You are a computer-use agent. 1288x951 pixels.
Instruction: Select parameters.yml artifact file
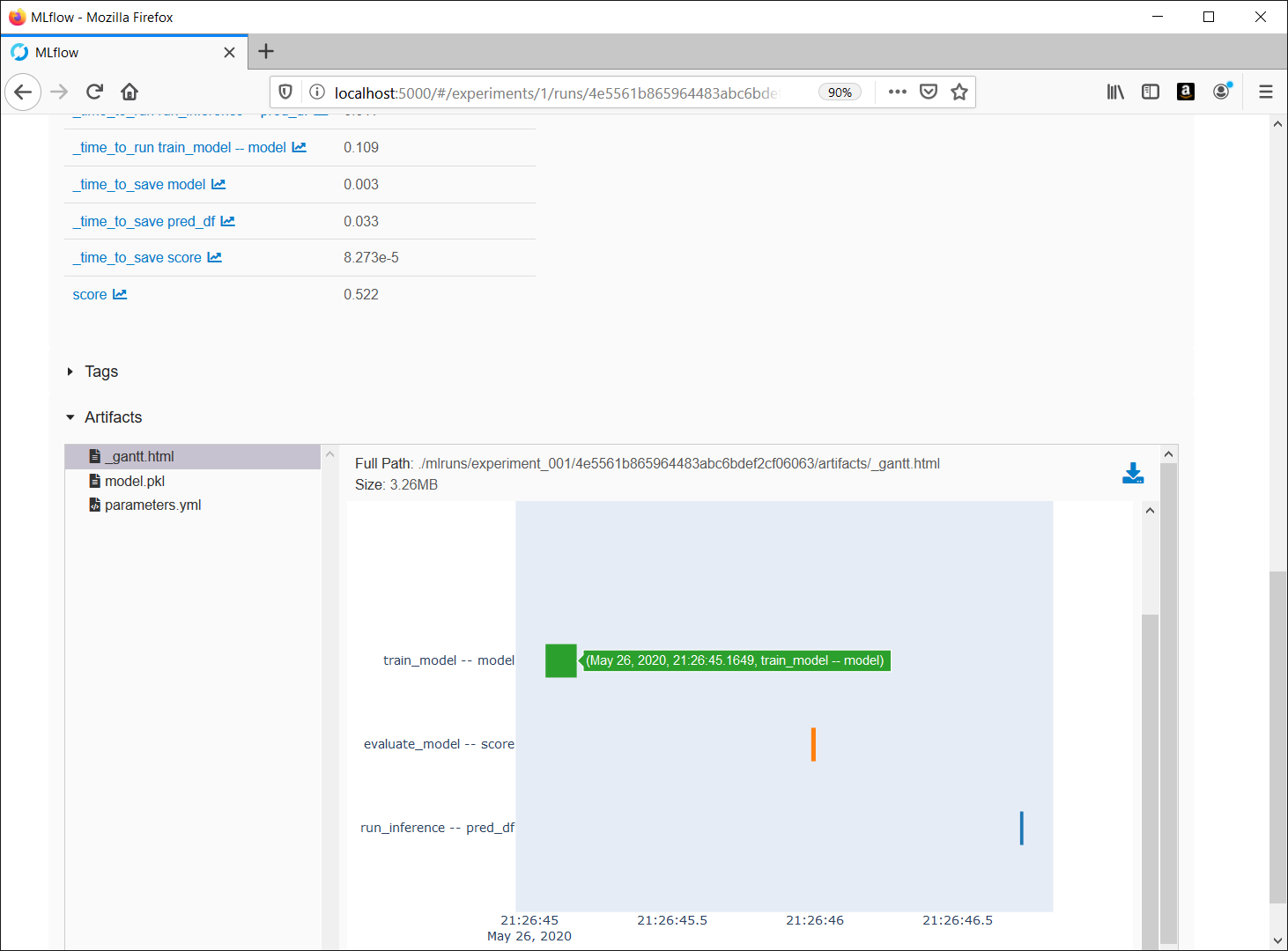(x=152, y=505)
